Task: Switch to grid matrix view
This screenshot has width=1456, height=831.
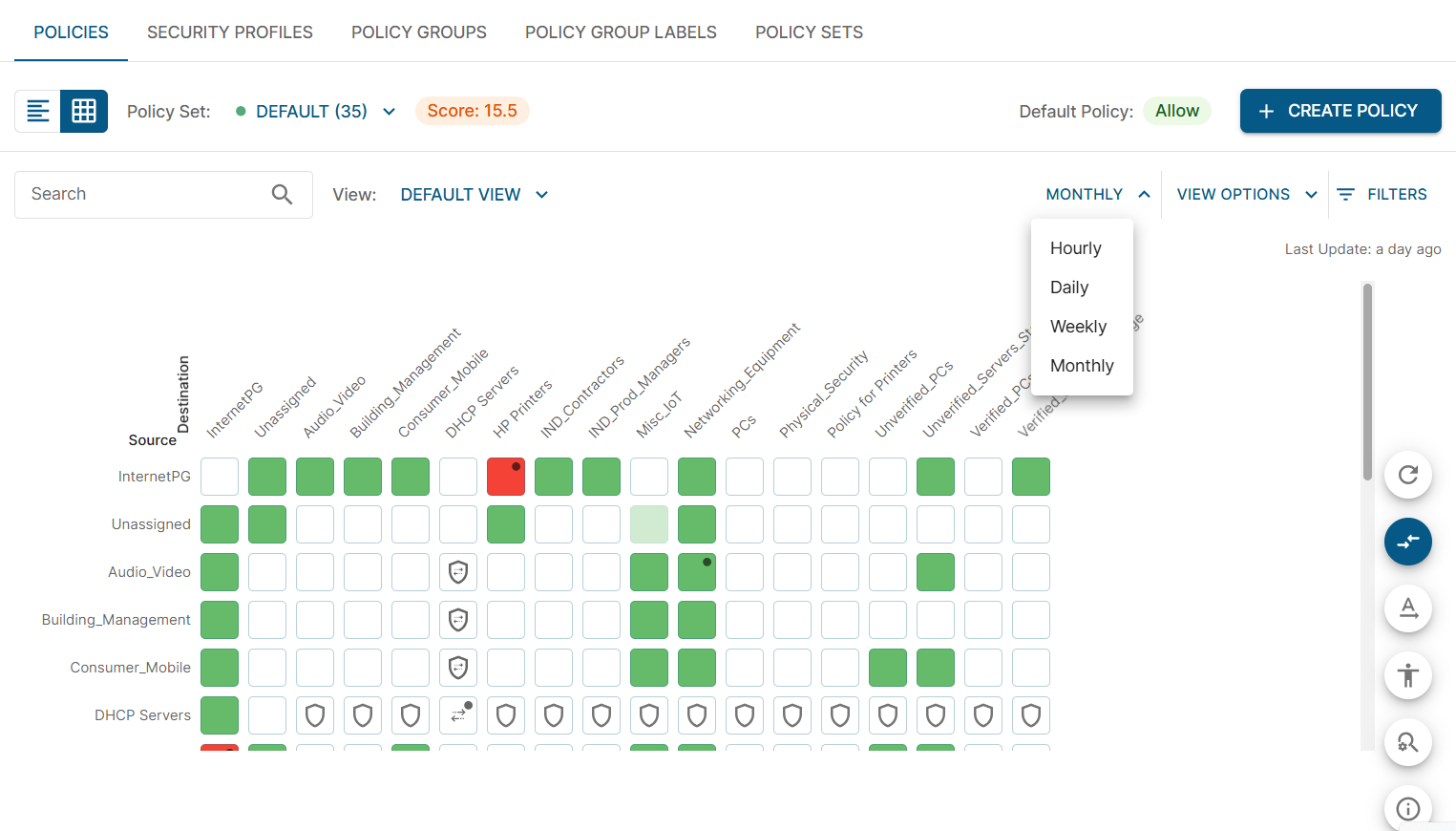Action: pos(84,111)
